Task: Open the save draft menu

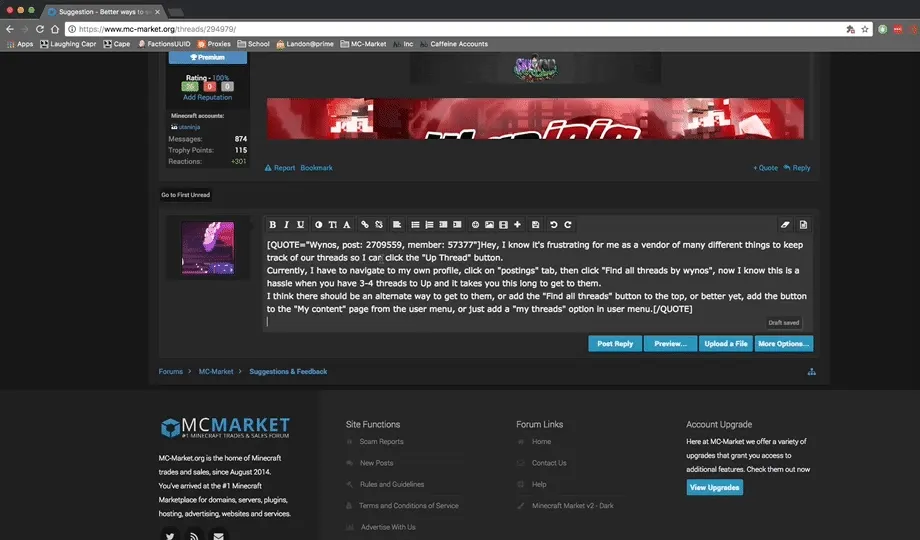Action: coord(536,225)
